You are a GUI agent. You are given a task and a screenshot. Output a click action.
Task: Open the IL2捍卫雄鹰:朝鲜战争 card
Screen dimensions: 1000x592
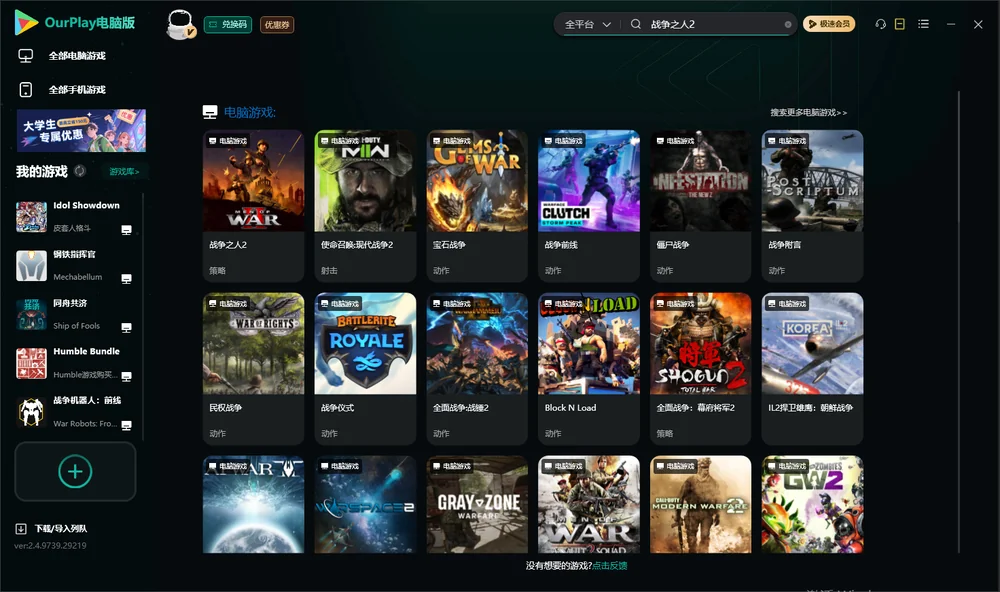click(812, 369)
